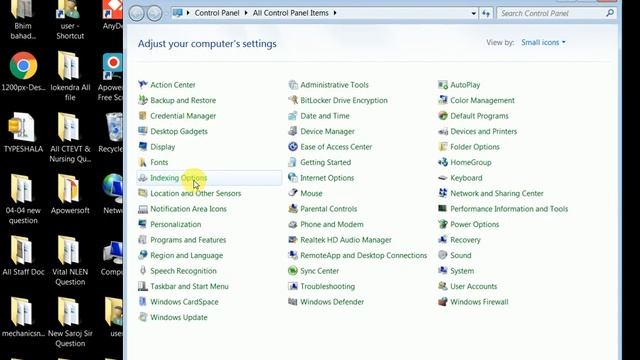
Task: Click the Forward navigation button
Action: [x=154, y=13]
